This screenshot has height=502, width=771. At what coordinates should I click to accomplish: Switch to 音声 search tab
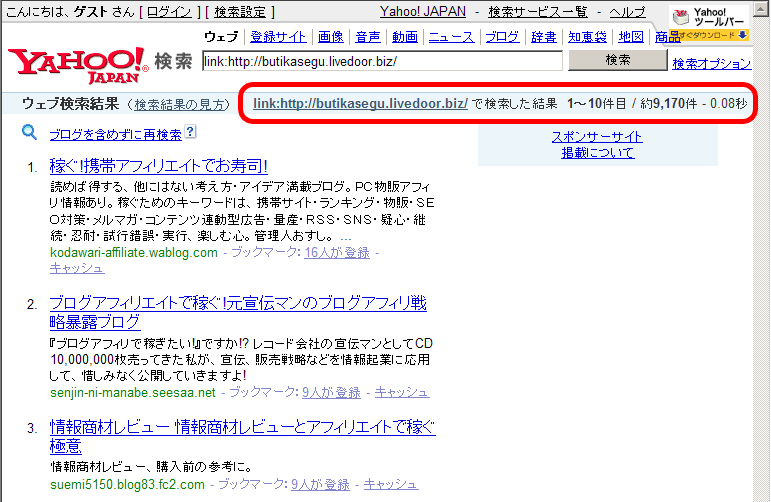pos(368,36)
